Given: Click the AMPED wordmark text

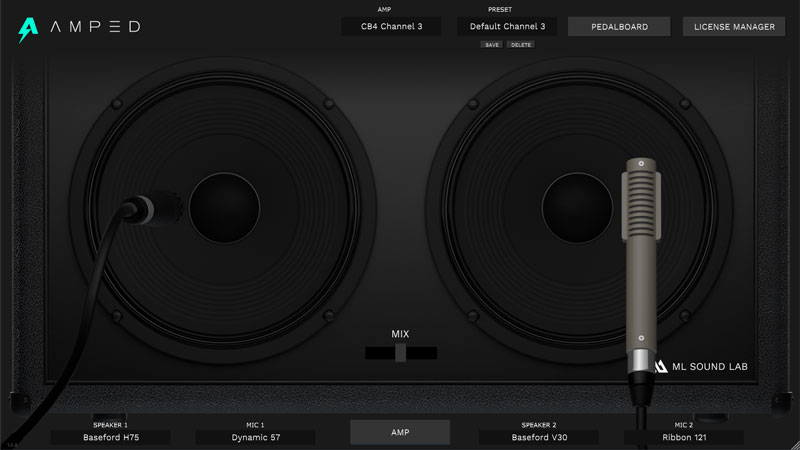Looking at the screenshot, I should click(95, 27).
